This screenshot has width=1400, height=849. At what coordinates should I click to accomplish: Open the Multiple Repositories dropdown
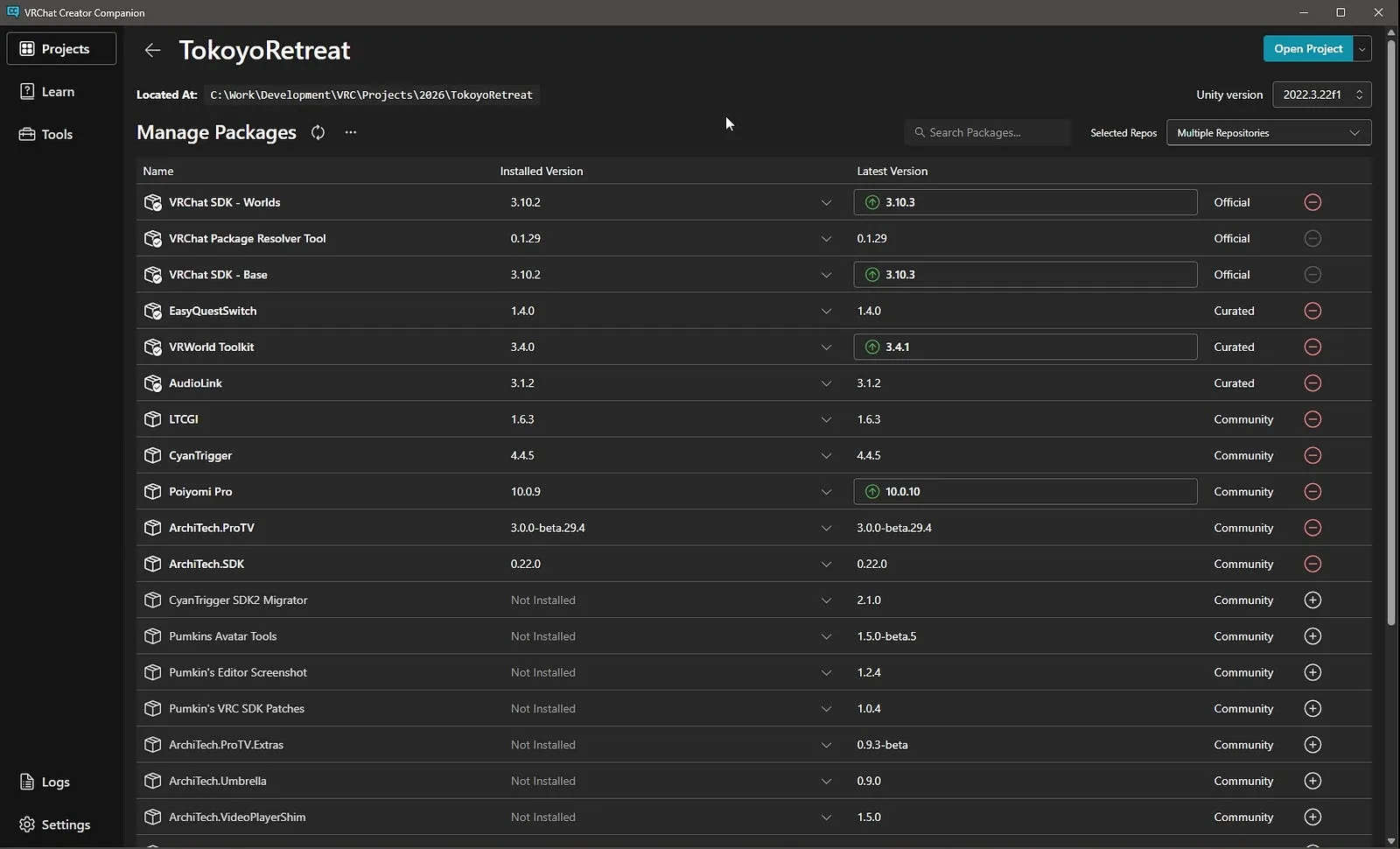1269,132
